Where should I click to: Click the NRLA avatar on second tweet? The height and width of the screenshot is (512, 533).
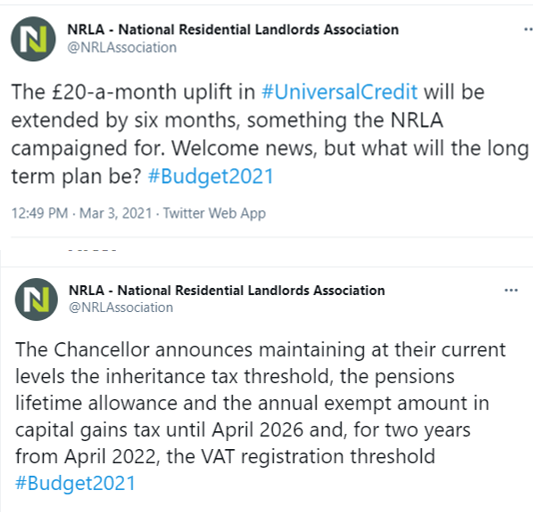point(36,299)
